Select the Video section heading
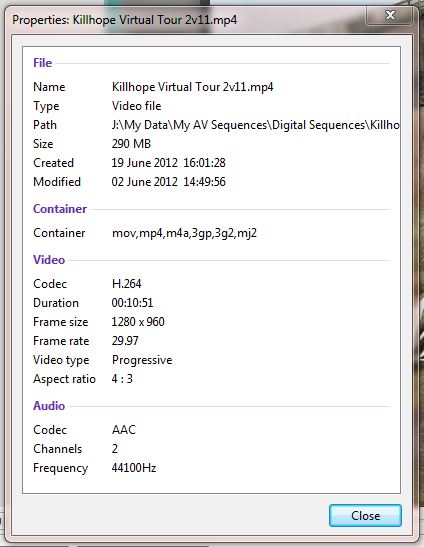The image size is (424, 547). coord(49,260)
